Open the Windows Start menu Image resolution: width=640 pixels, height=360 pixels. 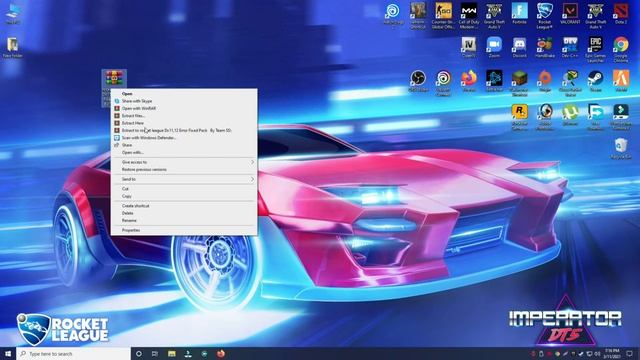pyautogui.click(x=8, y=353)
